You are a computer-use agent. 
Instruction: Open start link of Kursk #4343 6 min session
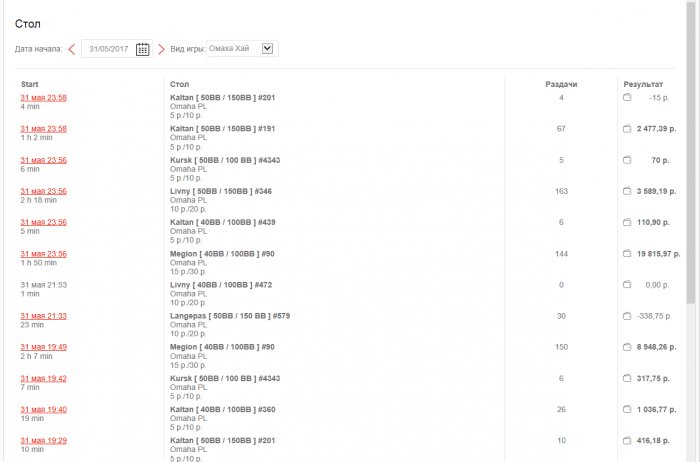43,160
